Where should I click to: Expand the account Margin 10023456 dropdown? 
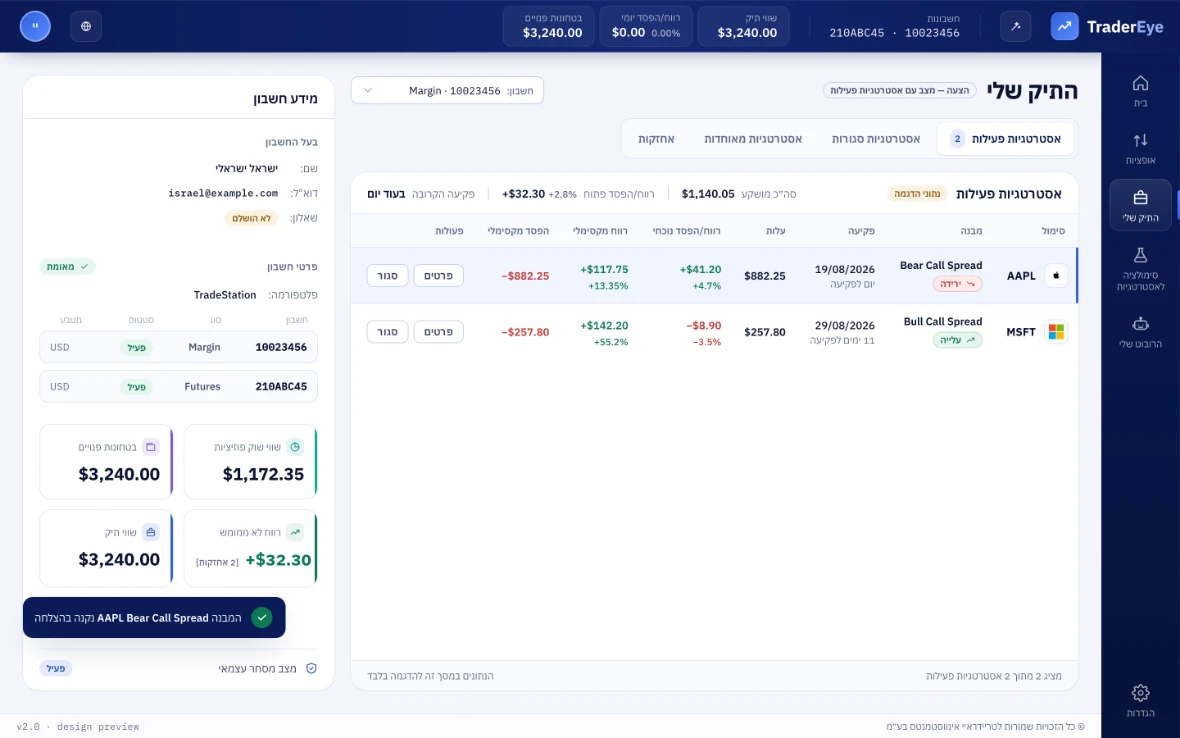click(x=447, y=90)
